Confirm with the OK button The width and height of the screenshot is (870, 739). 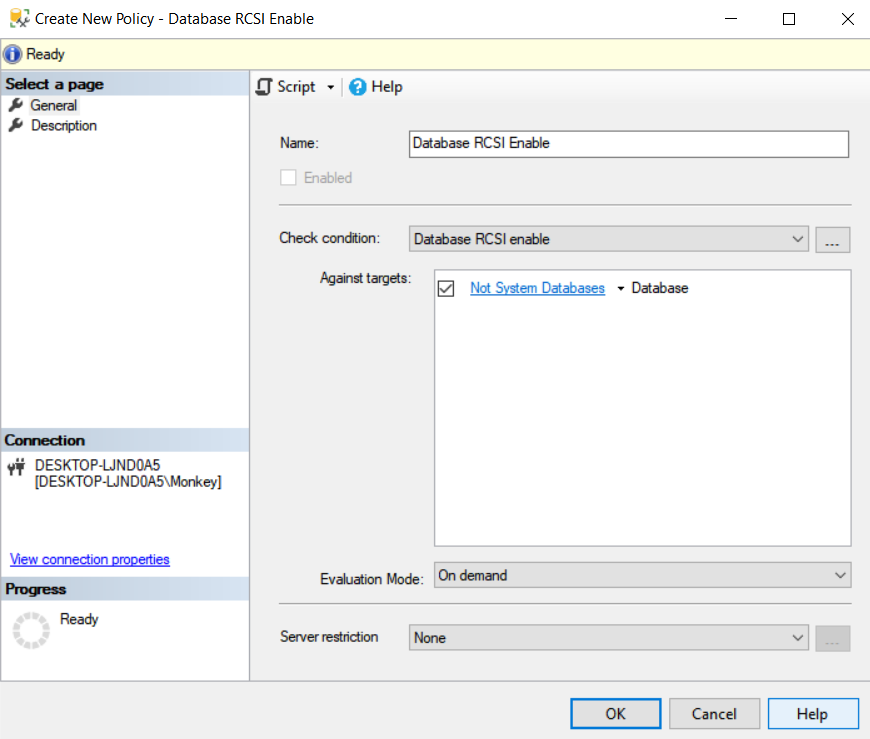point(615,713)
